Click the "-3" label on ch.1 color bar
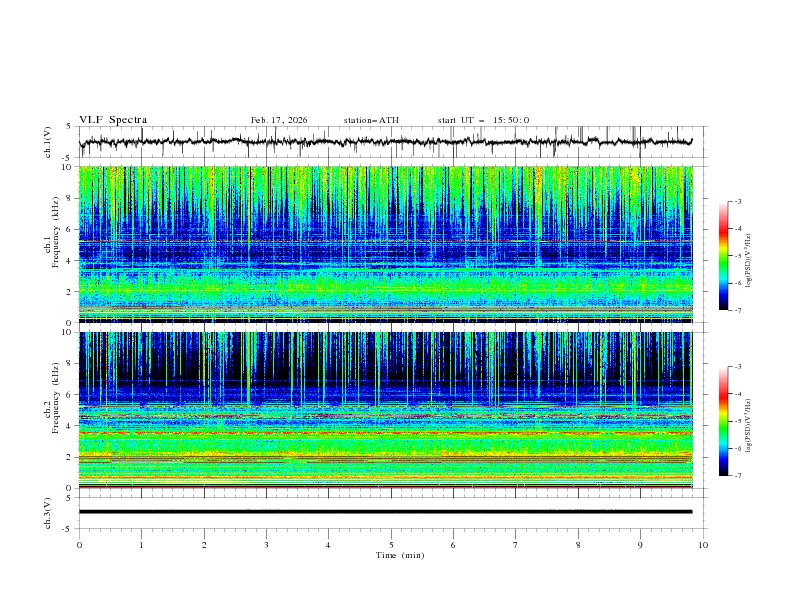This screenshot has width=792, height=612. [738, 201]
